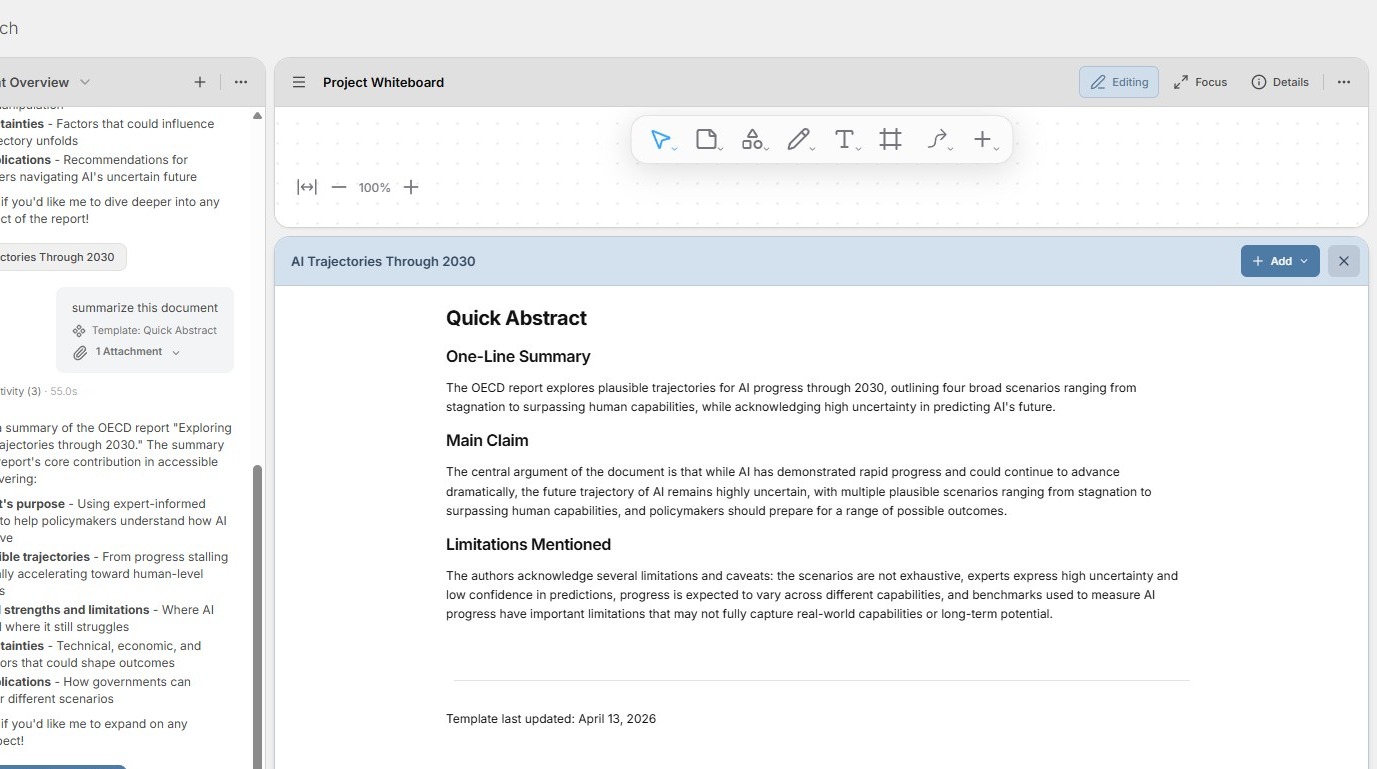Image resolution: width=1377 pixels, height=769 pixels.
Task: Open the Project Whiteboard hamburger menu
Action: [299, 82]
